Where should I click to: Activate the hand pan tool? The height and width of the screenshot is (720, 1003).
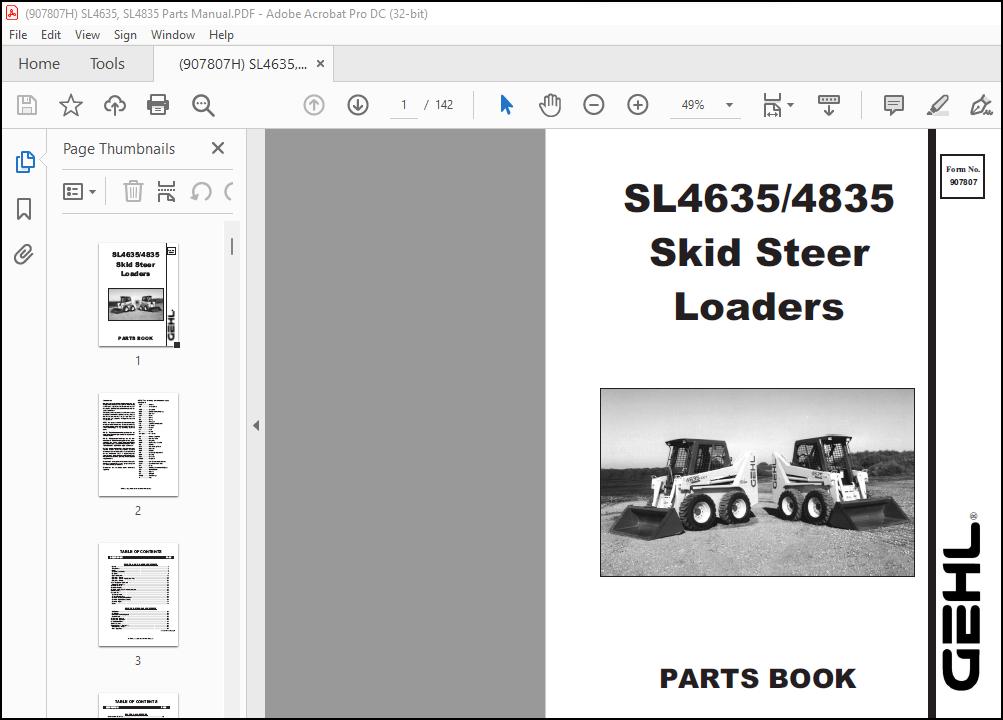tap(549, 105)
